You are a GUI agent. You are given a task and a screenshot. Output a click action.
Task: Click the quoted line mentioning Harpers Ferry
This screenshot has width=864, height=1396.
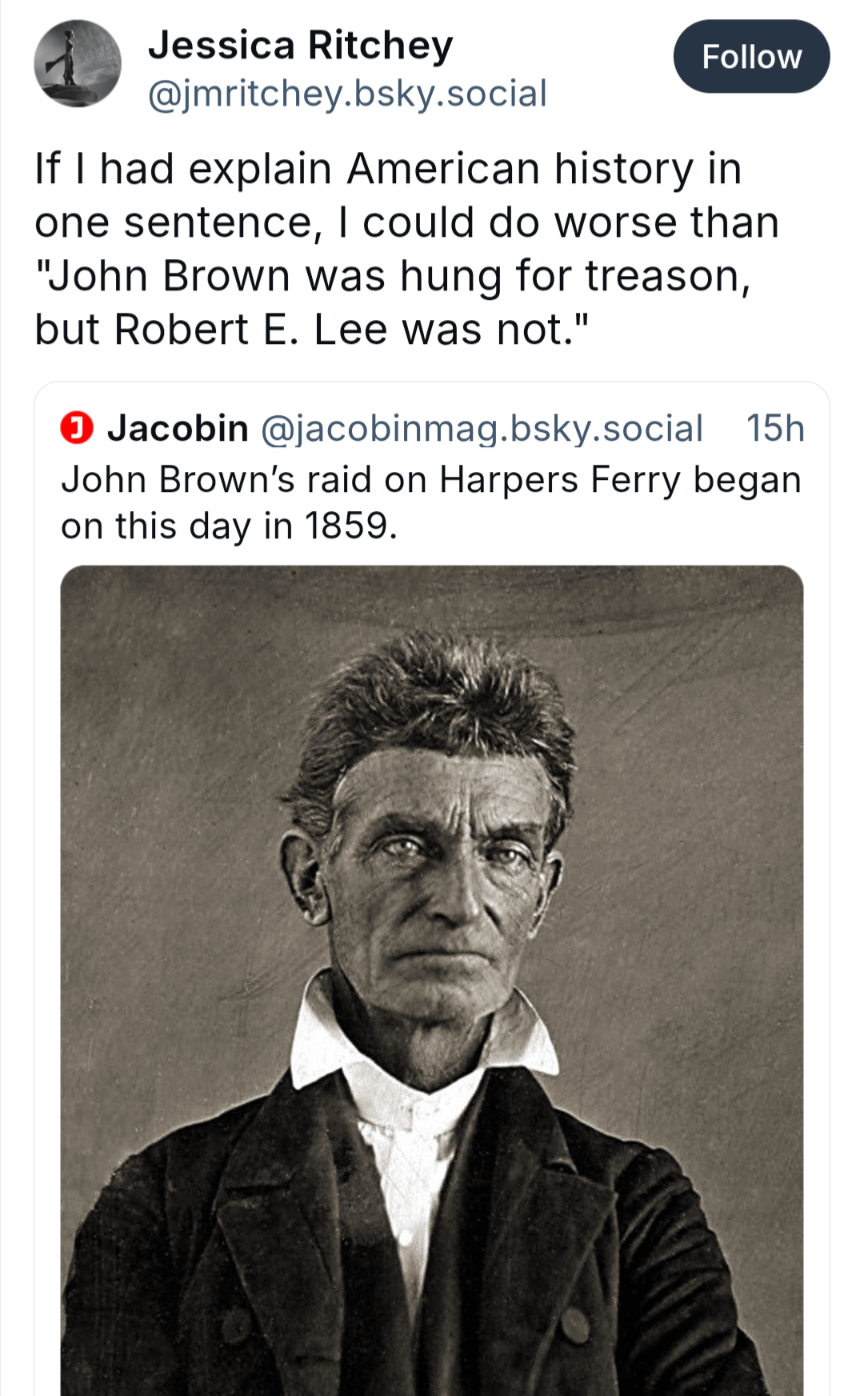coord(431,479)
